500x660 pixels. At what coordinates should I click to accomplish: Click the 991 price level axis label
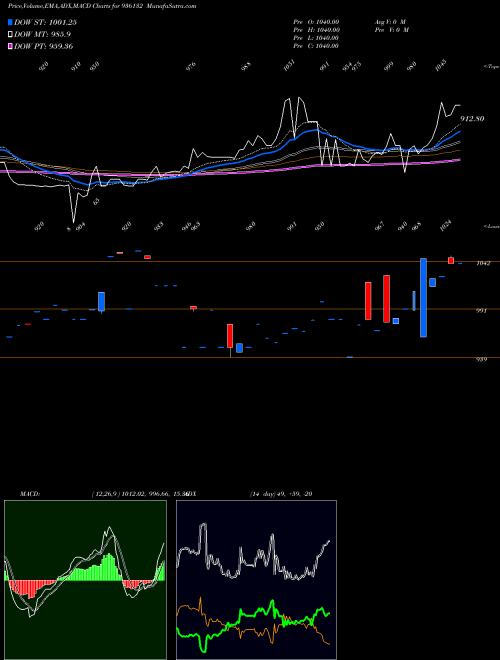point(481,311)
